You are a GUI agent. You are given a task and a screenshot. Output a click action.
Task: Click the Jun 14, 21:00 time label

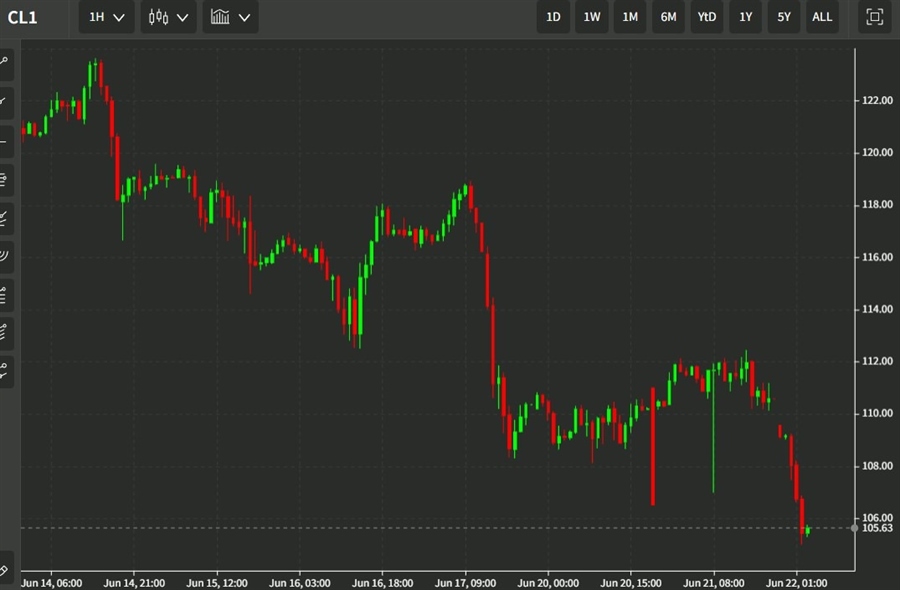[134, 583]
